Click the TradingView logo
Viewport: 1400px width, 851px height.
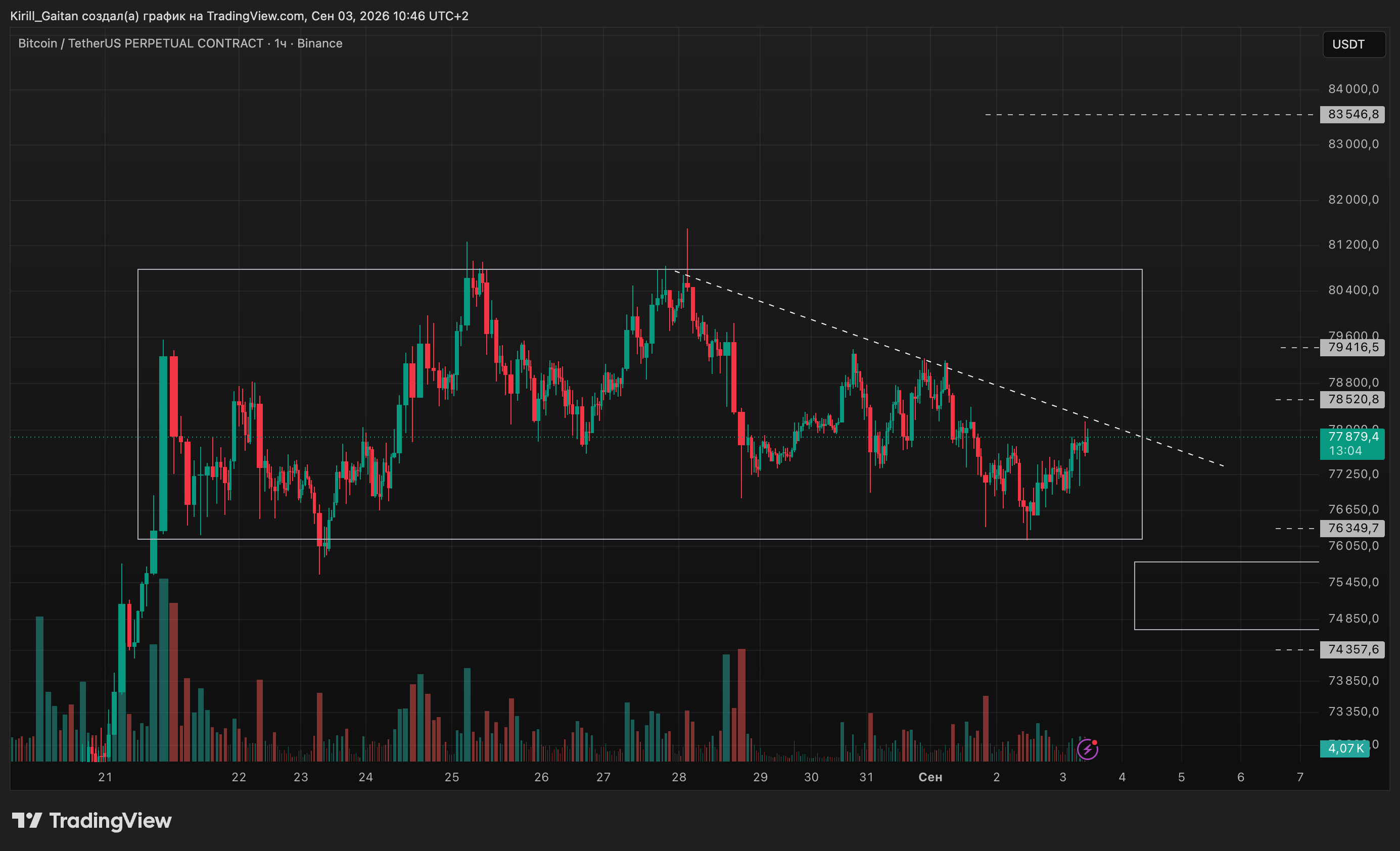27,820
